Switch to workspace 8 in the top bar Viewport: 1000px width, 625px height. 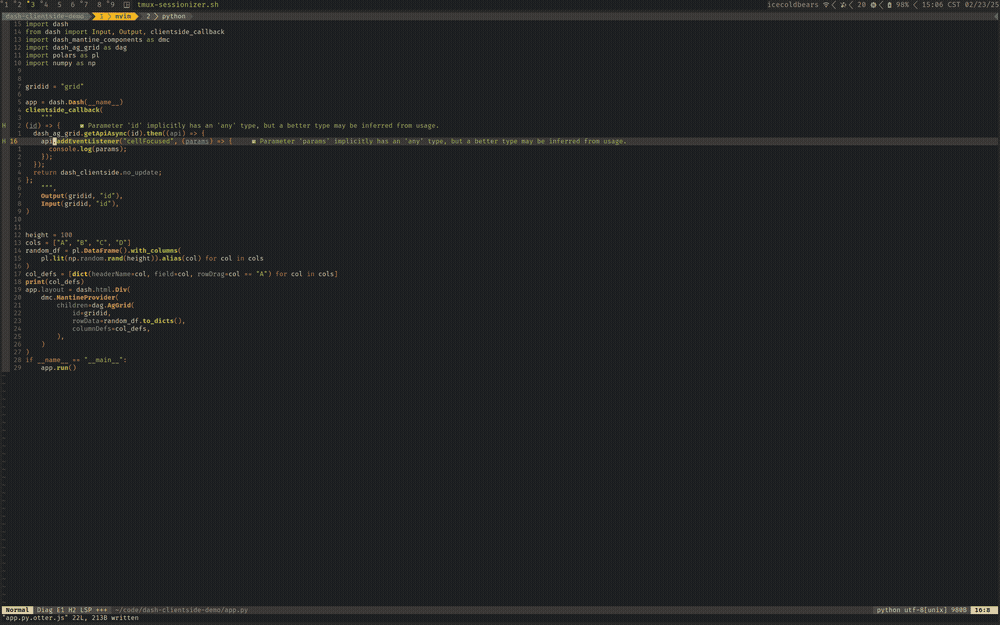[99, 4]
